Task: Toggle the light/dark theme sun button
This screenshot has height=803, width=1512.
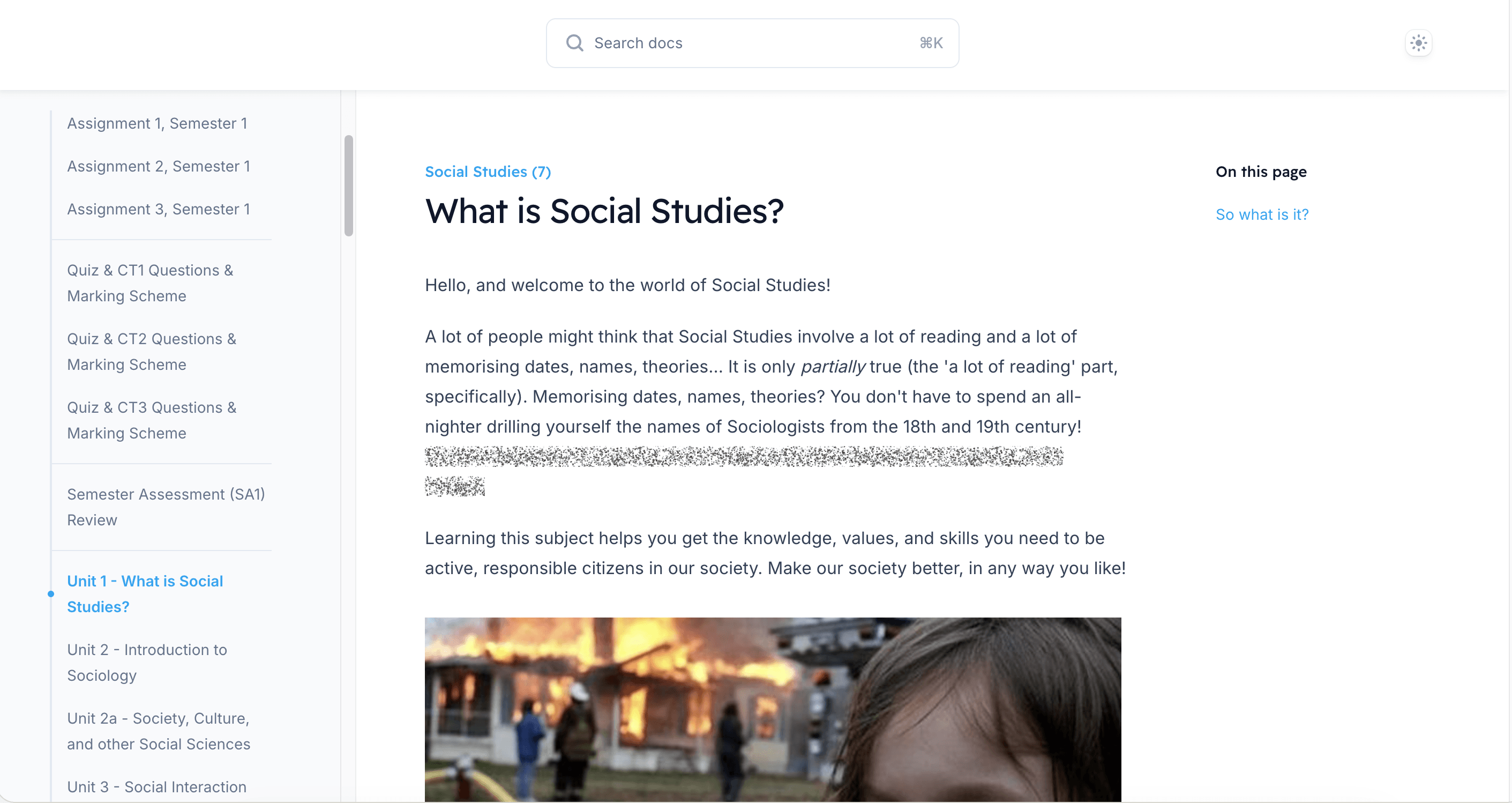Action: coord(1418,43)
